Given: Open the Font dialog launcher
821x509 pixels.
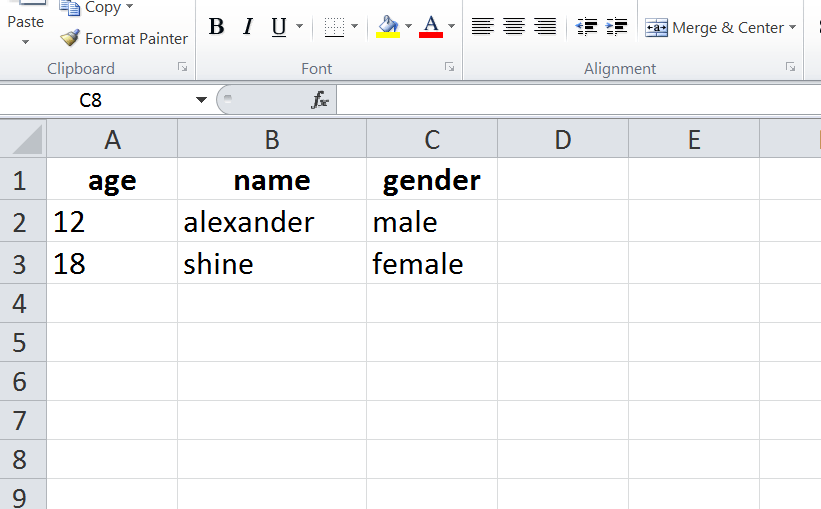Looking at the screenshot, I should 450,67.
